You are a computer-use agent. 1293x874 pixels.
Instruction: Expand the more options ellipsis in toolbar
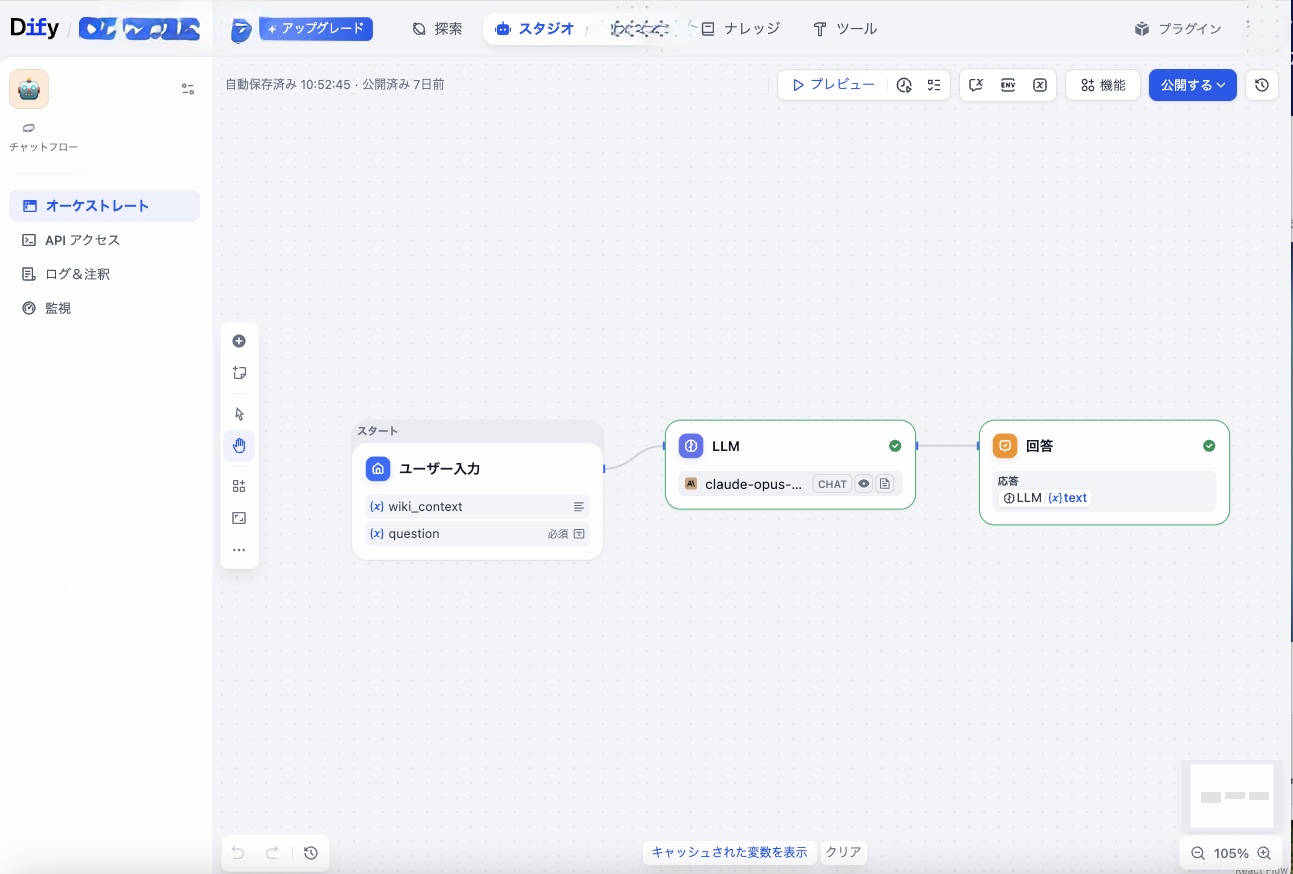pyautogui.click(x=239, y=550)
